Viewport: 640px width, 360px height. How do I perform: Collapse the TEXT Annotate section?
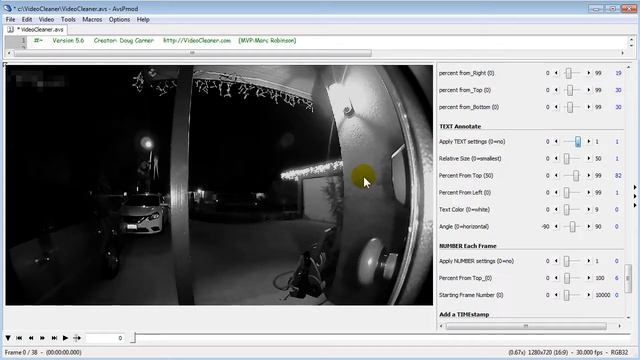(460, 127)
